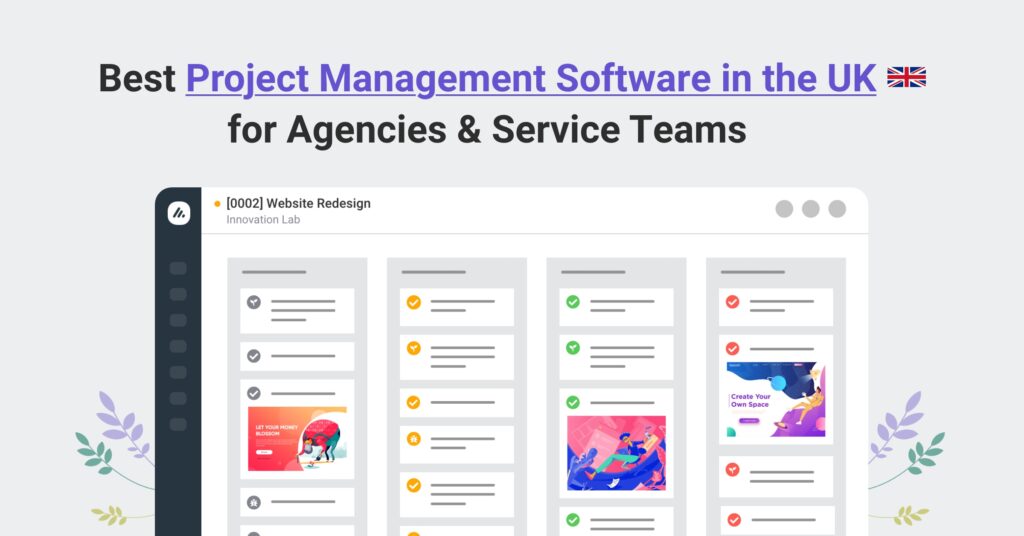Click the red sprout icon in the fourth column
This screenshot has height=536, width=1024.
(732, 468)
